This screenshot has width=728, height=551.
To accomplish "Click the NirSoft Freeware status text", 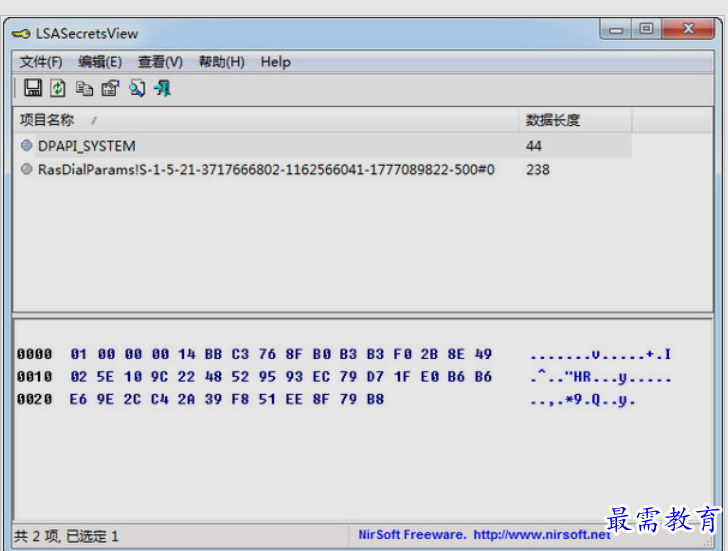I will 412,535.
